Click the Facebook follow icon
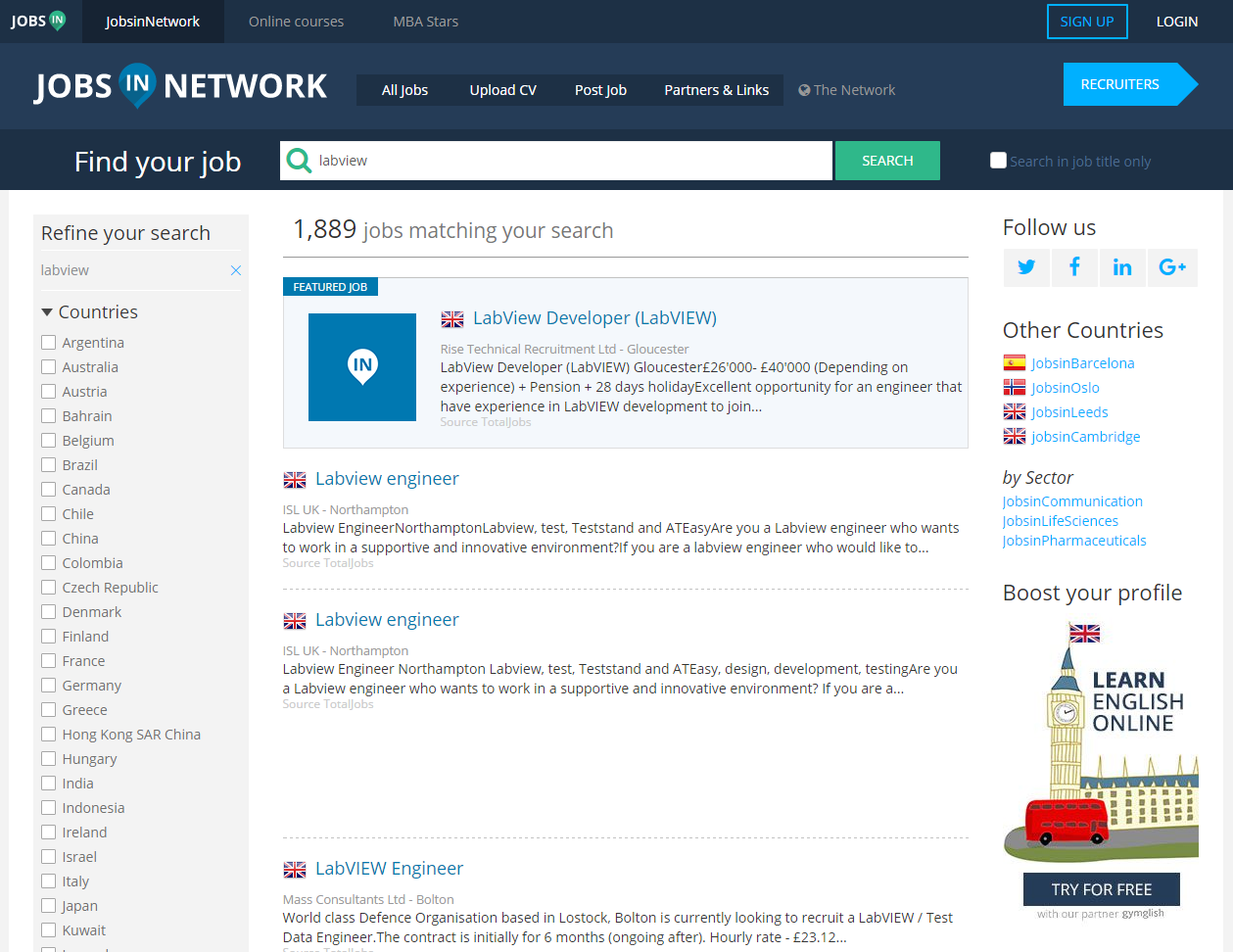The width and height of the screenshot is (1233, 952). click(x=1074, y=267)
